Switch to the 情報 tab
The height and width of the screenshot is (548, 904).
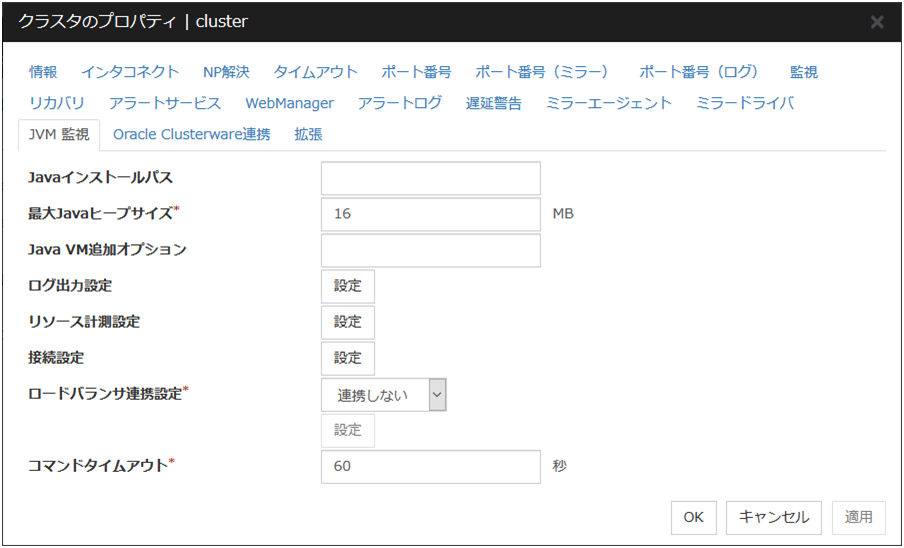(x=43, y=72)
